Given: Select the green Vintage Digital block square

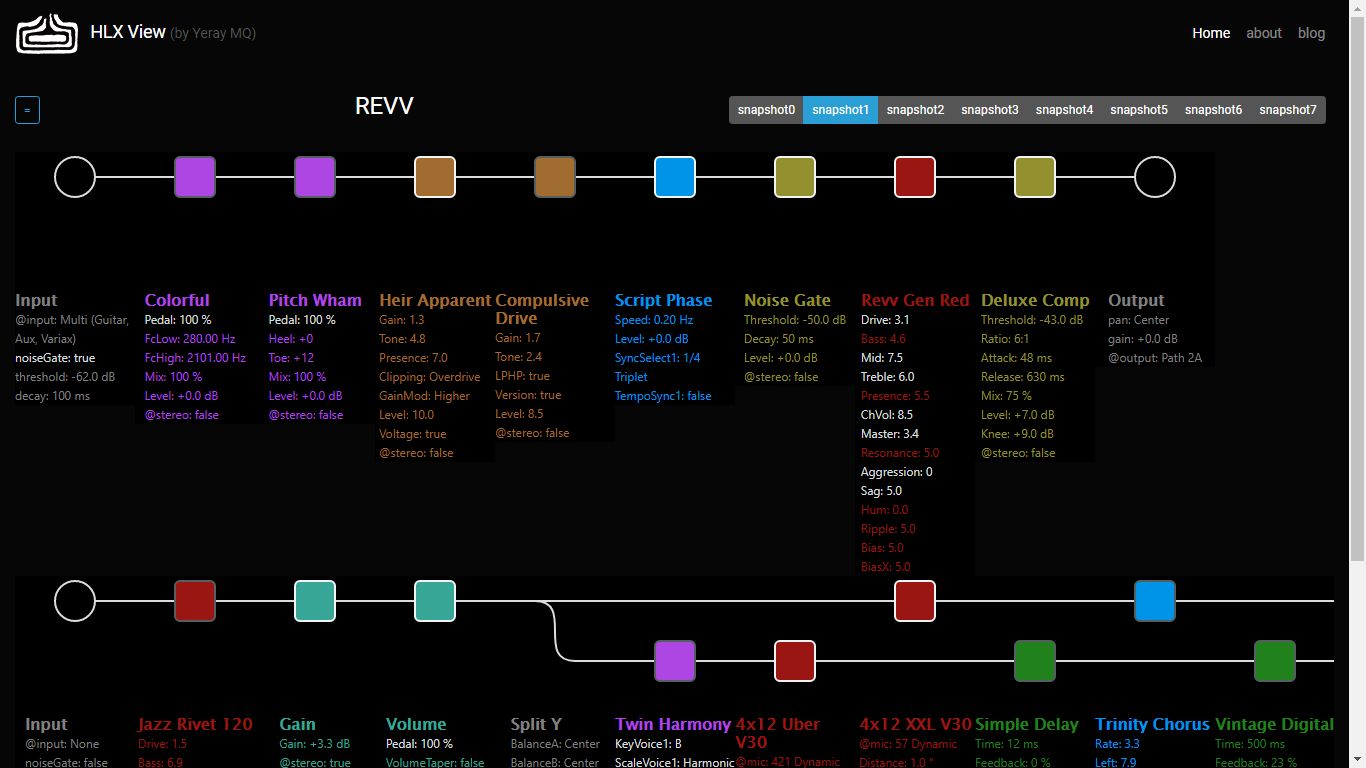Looking at the screenshot, I should [x=1275, y=661].
